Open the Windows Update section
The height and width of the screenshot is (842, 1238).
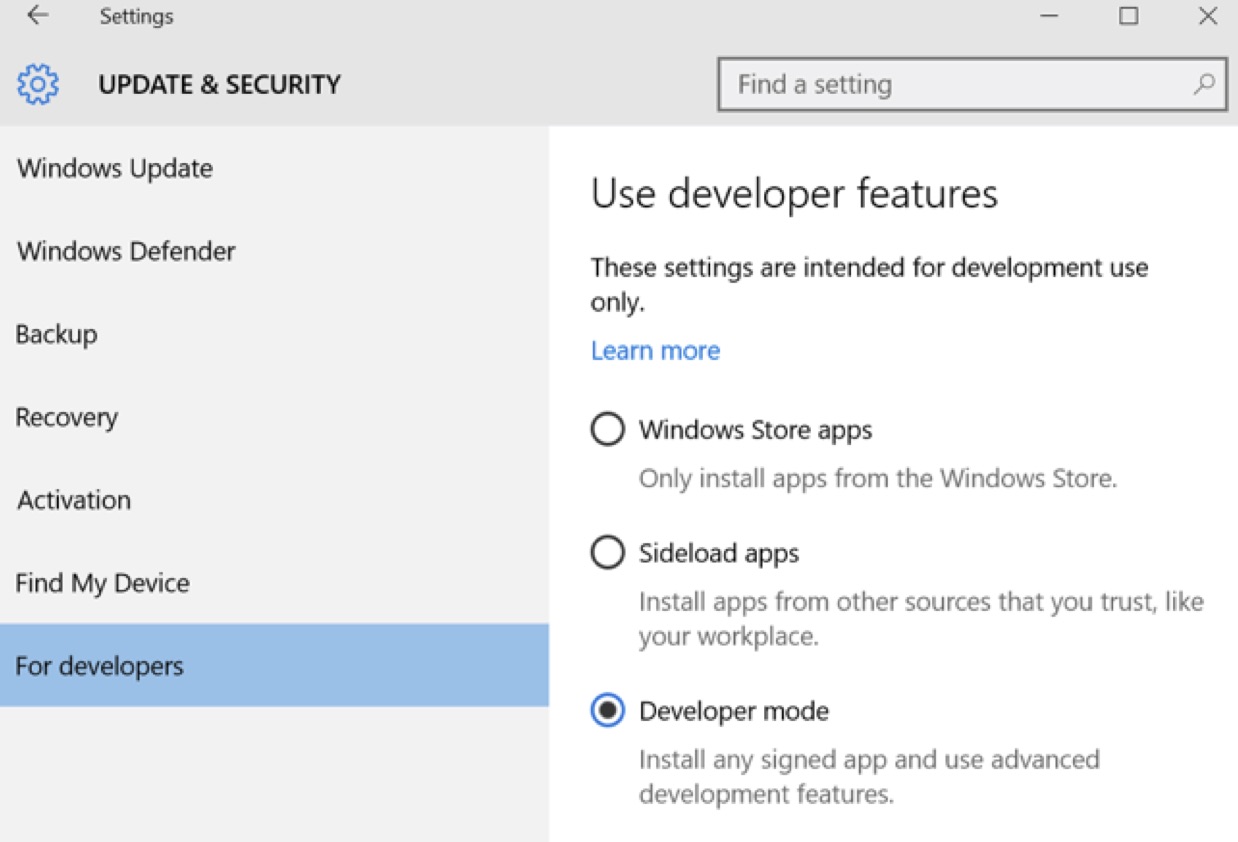(274, 168)
